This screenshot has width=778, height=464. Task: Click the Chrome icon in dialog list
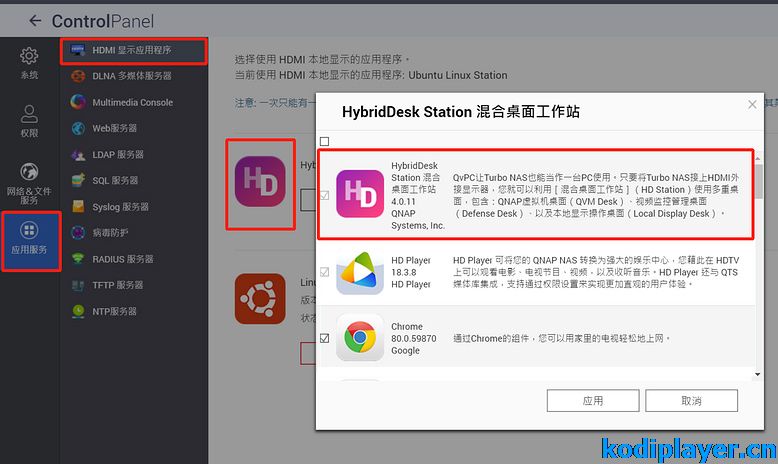click(360, 337)
